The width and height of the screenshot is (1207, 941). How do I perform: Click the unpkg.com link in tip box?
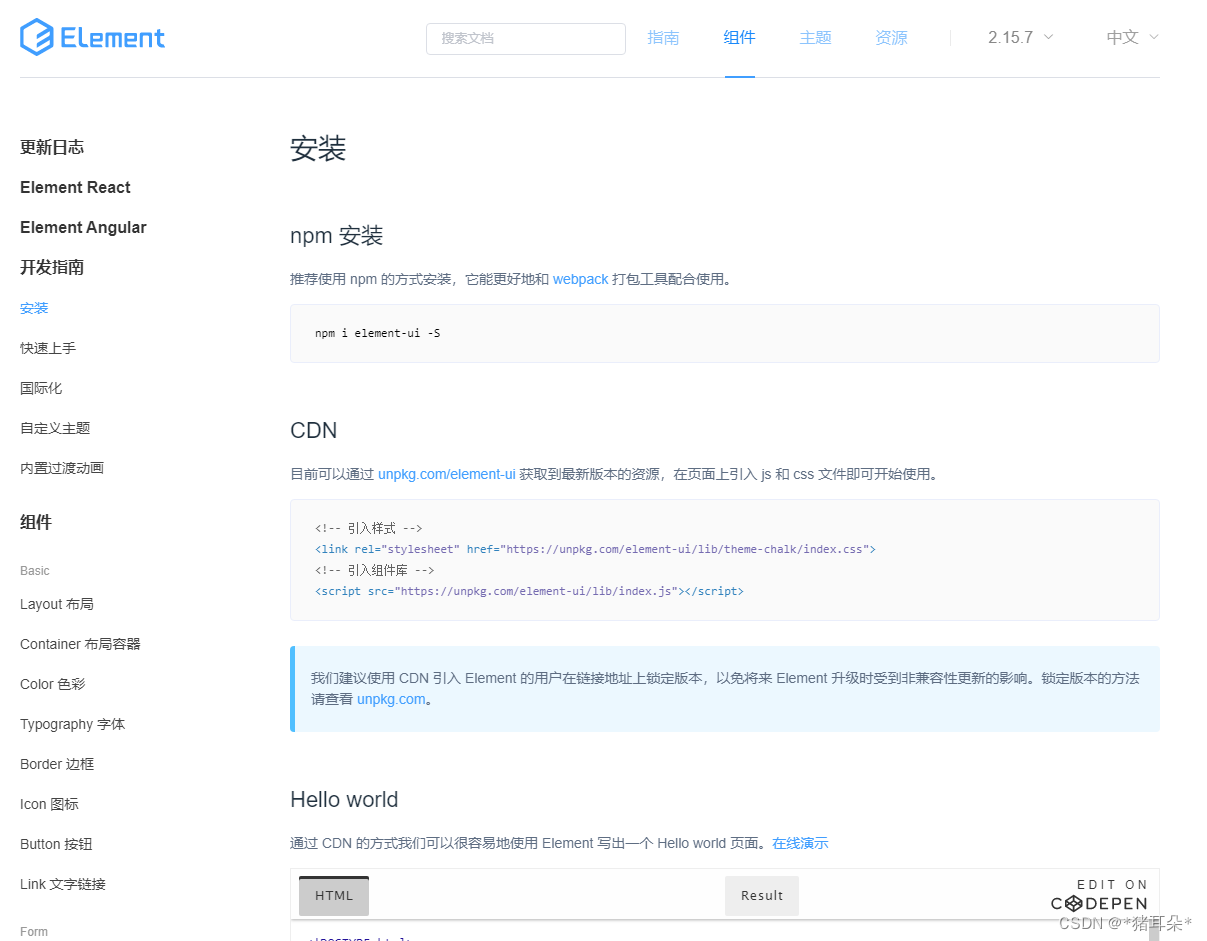391,699
